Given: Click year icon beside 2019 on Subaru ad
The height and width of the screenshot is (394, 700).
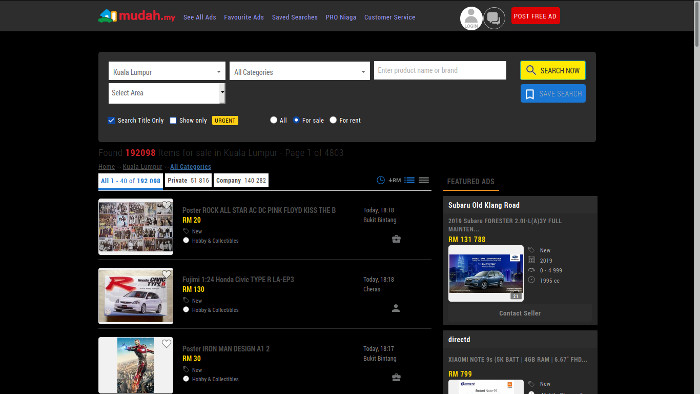Looking at the screenshot, I should click(x=531, y=260).
